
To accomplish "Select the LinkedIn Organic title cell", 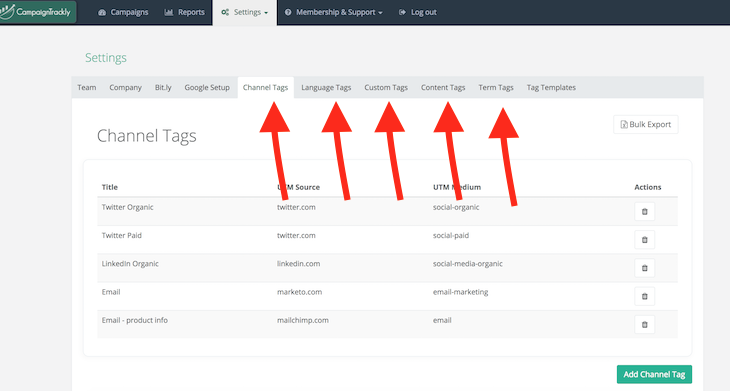I will point(130,263).
